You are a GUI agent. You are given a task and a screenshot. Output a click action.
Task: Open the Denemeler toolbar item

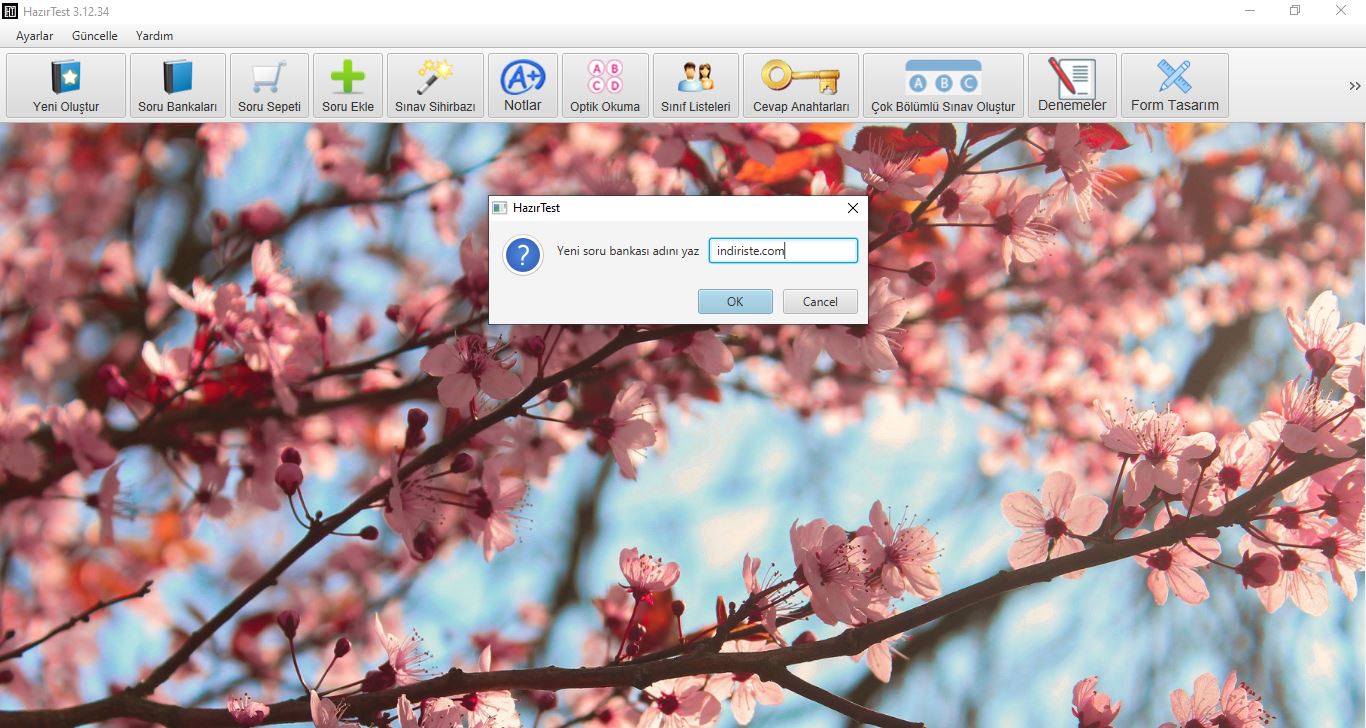pyautogui.click(x=1072, y=86)
